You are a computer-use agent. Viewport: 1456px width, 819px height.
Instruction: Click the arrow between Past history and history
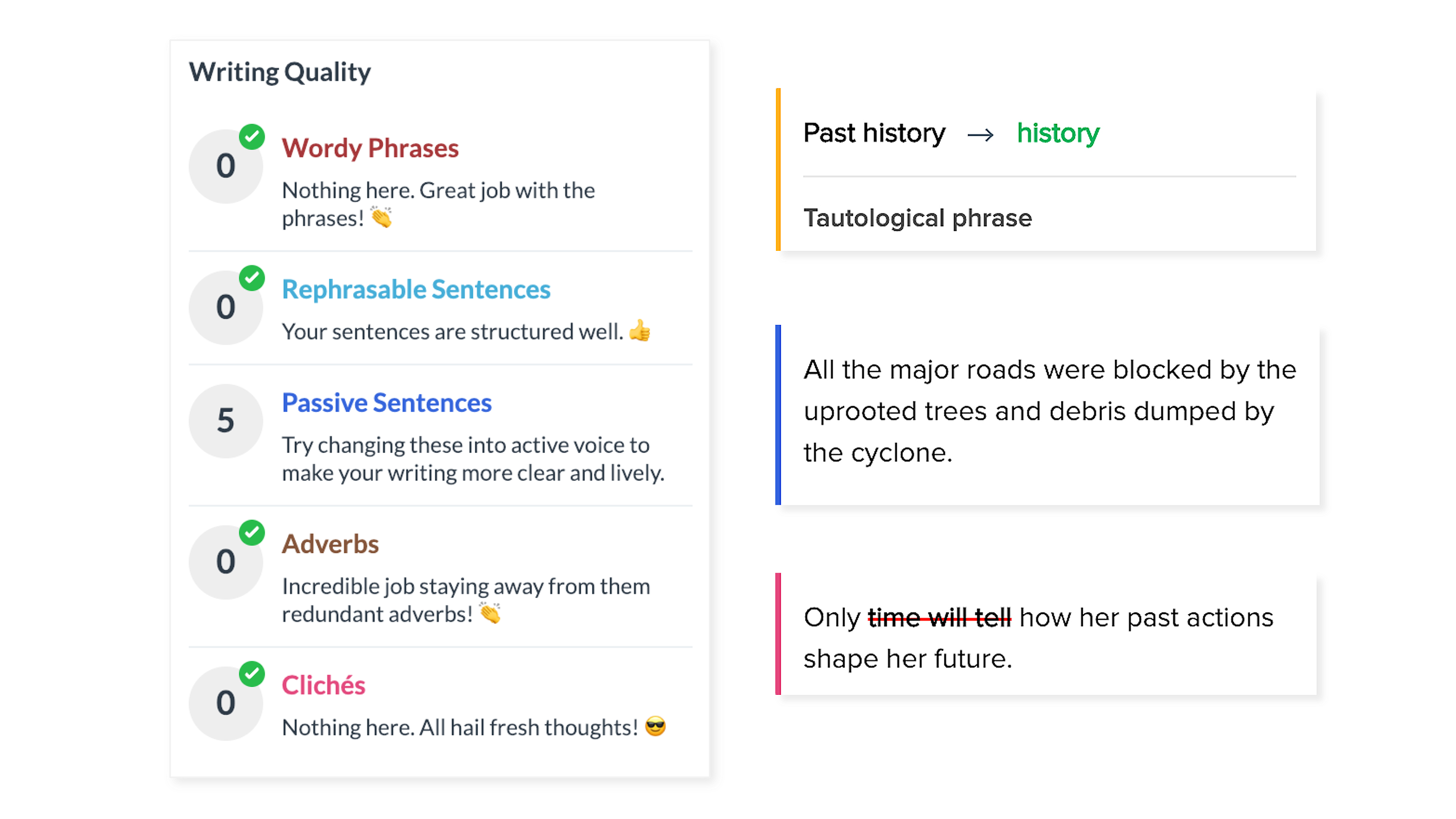980,135
